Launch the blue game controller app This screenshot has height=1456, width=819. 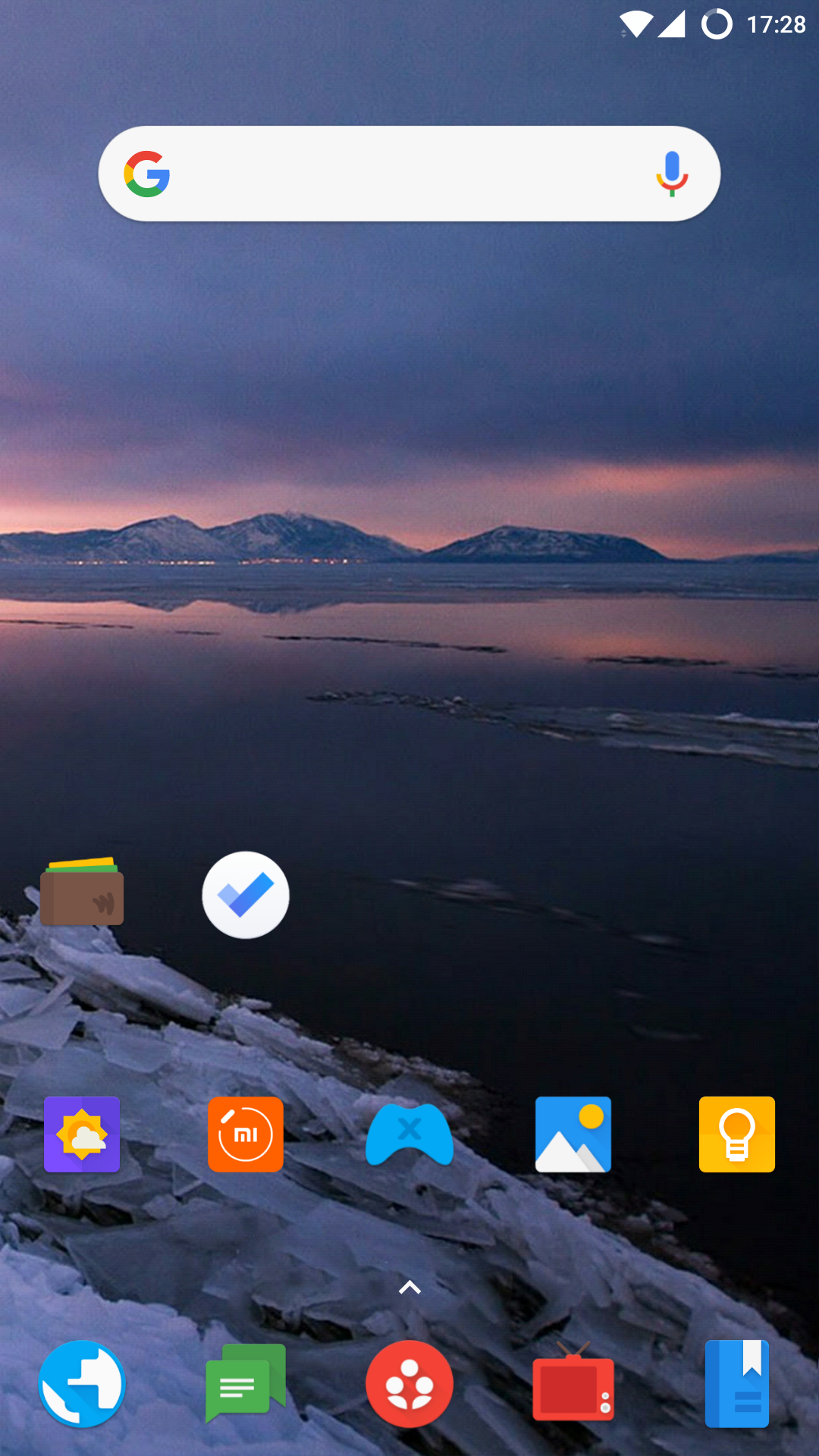[409, 1134]
